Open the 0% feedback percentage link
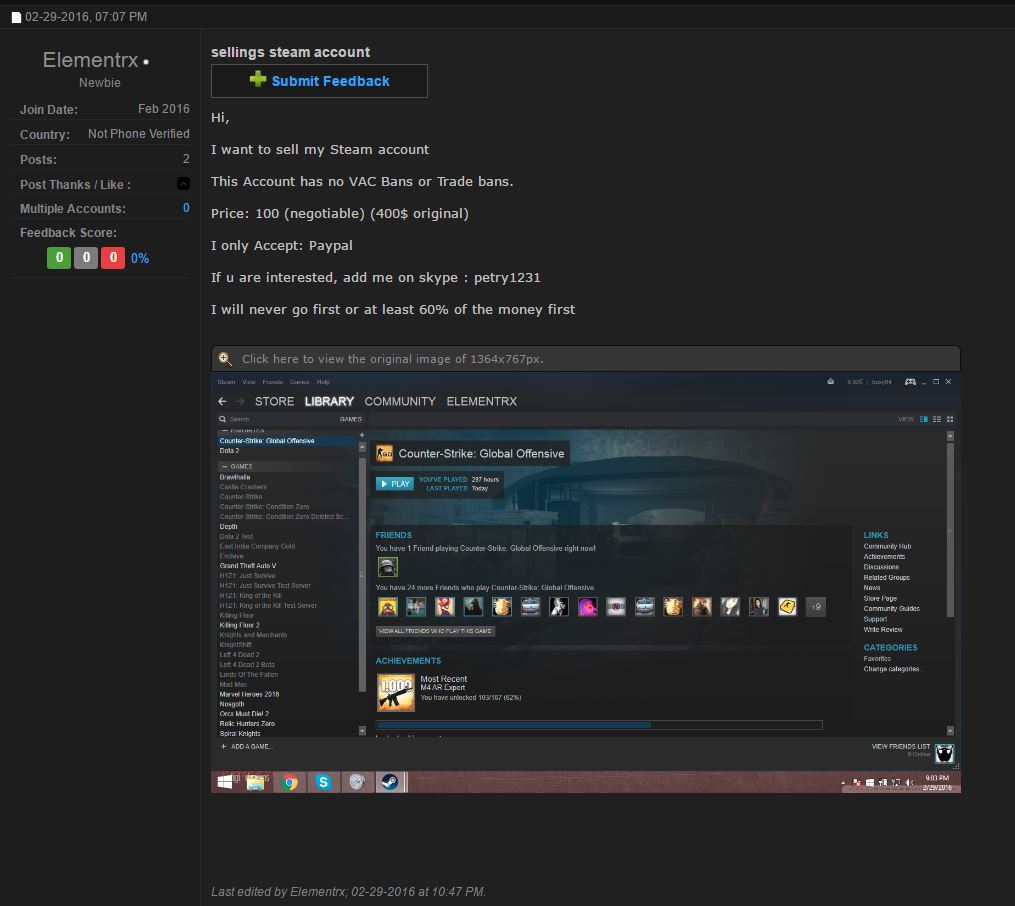 coord(140,258)
